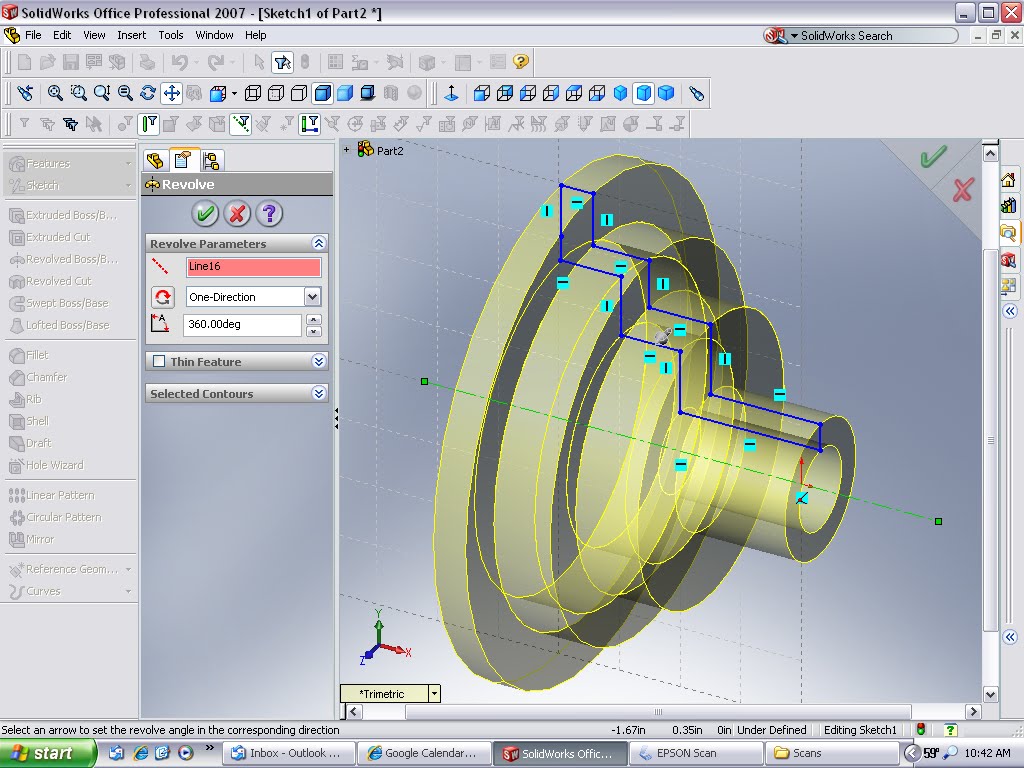Switch to Shaded display mode
This screenshot has height=768, width=1024.
345,93
